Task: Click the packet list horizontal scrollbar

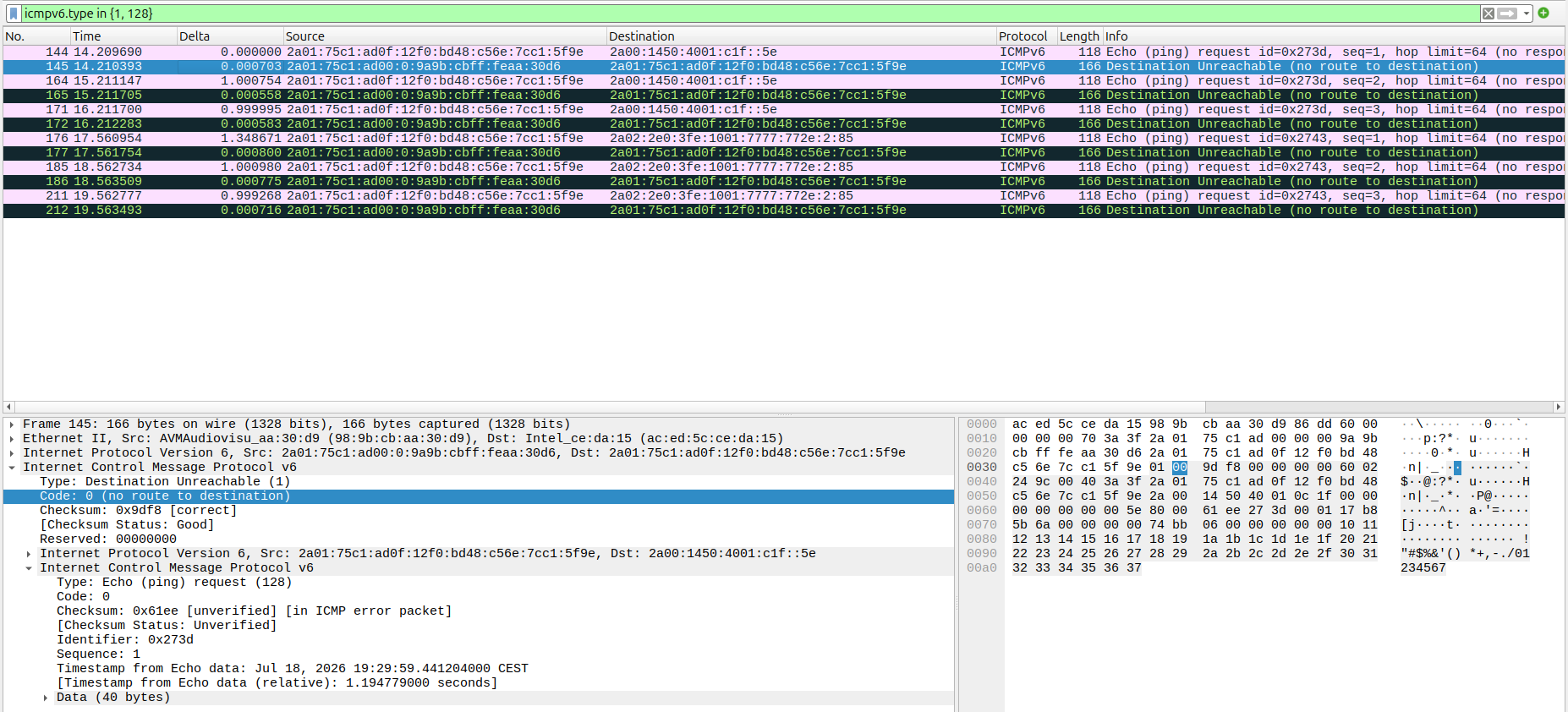Action: coord(783,407)
